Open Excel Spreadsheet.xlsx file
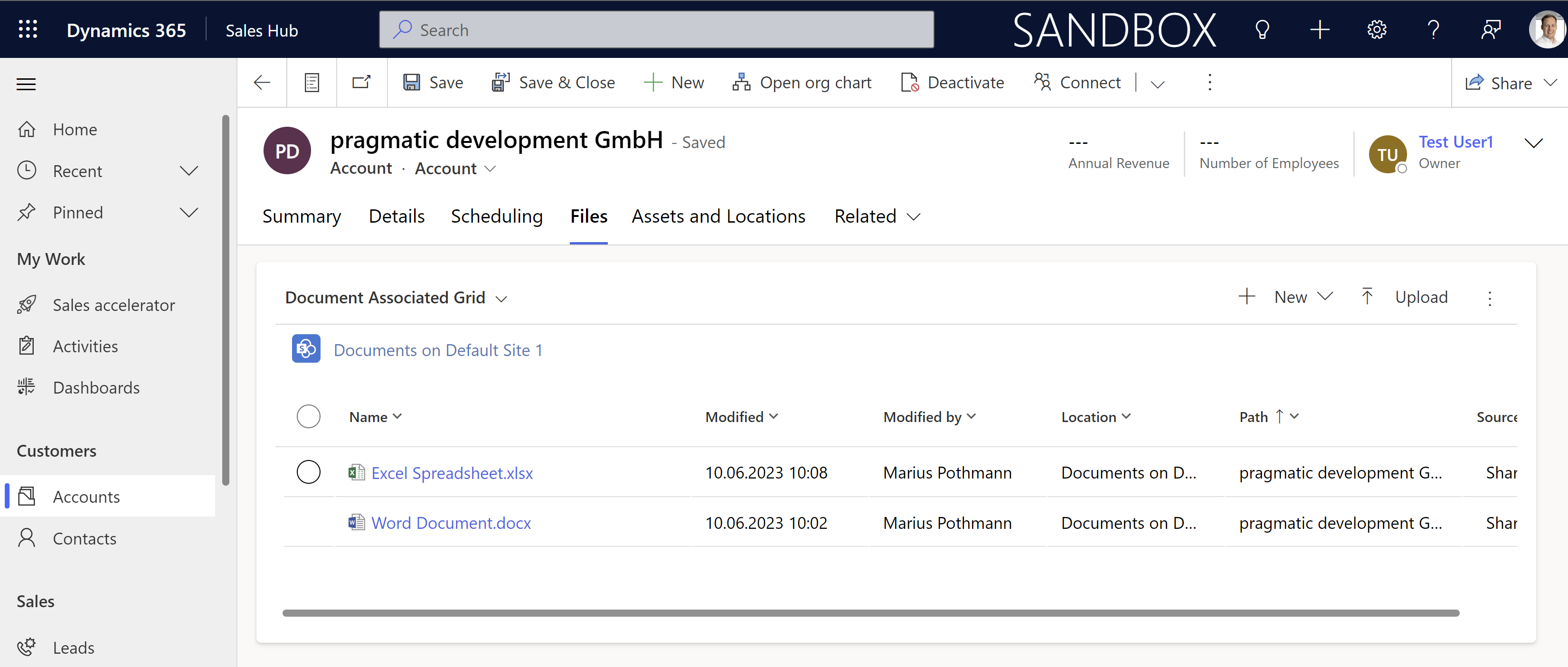The image size is (1568, 667). [452, 472]
